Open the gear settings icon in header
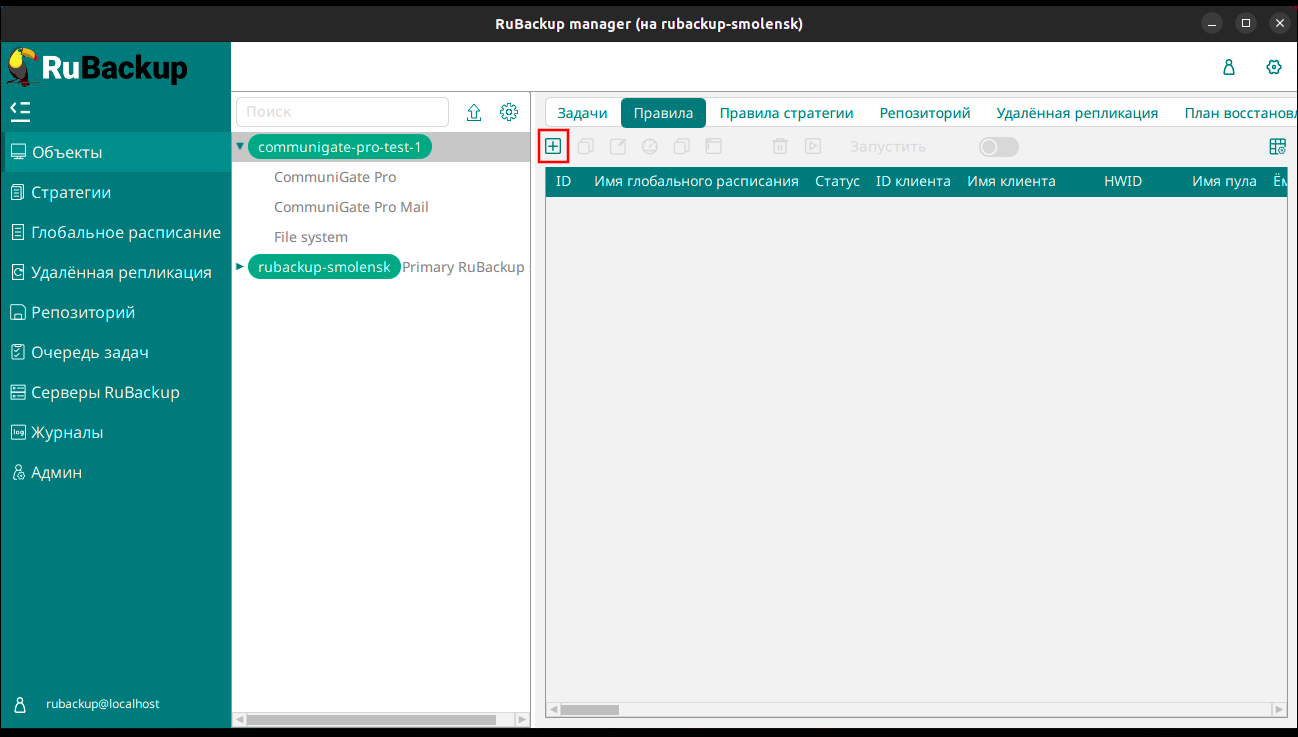The height and width of the screenshot is (737, 1298). pos(1273,68)
